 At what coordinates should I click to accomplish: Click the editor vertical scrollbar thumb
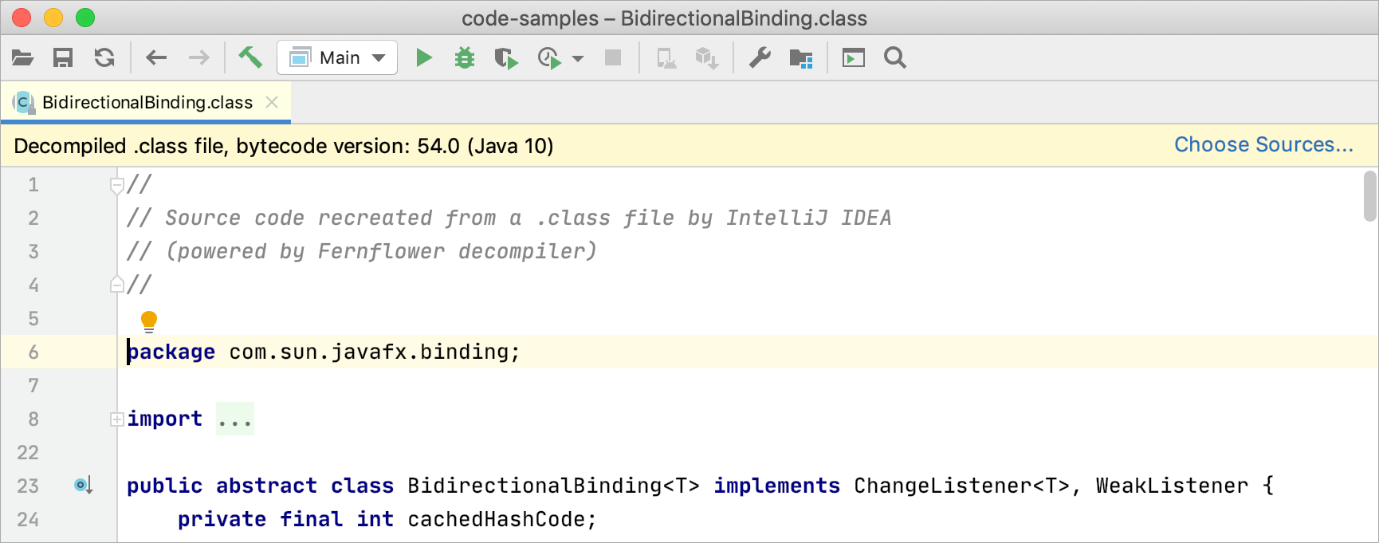tap(1369, 195)
